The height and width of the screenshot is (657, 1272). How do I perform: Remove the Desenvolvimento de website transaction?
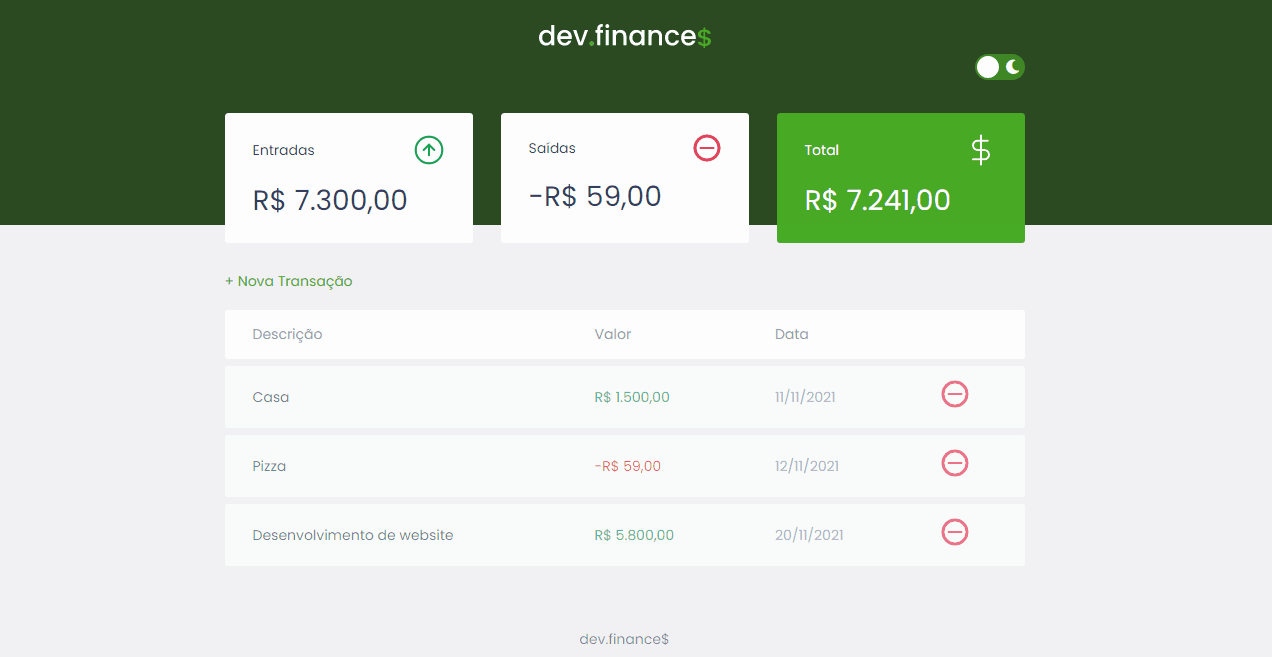click(955, 532)
